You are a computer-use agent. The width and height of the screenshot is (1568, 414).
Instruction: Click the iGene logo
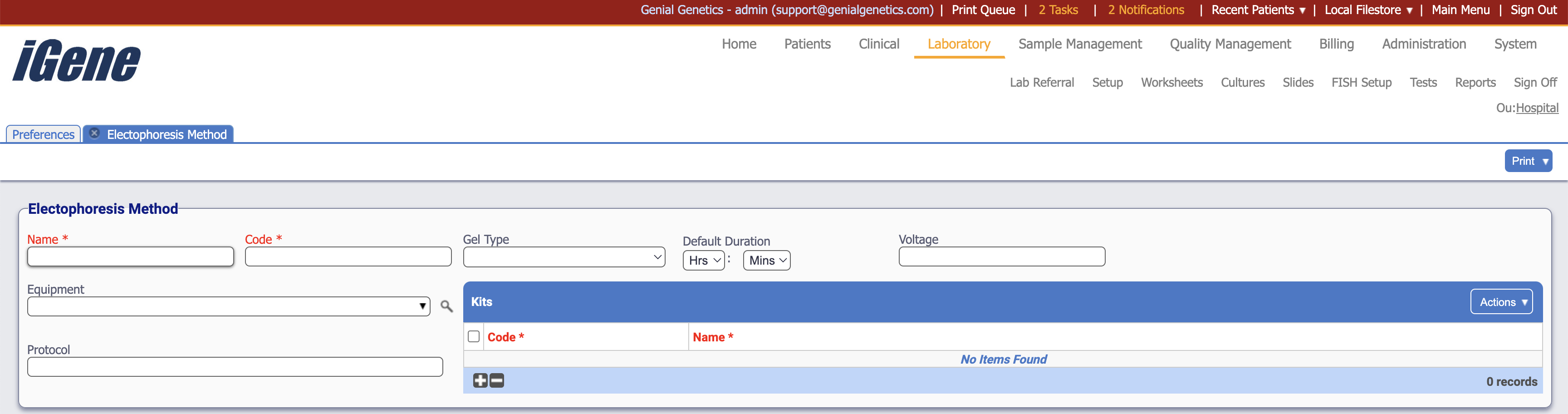tap(77, 61)
